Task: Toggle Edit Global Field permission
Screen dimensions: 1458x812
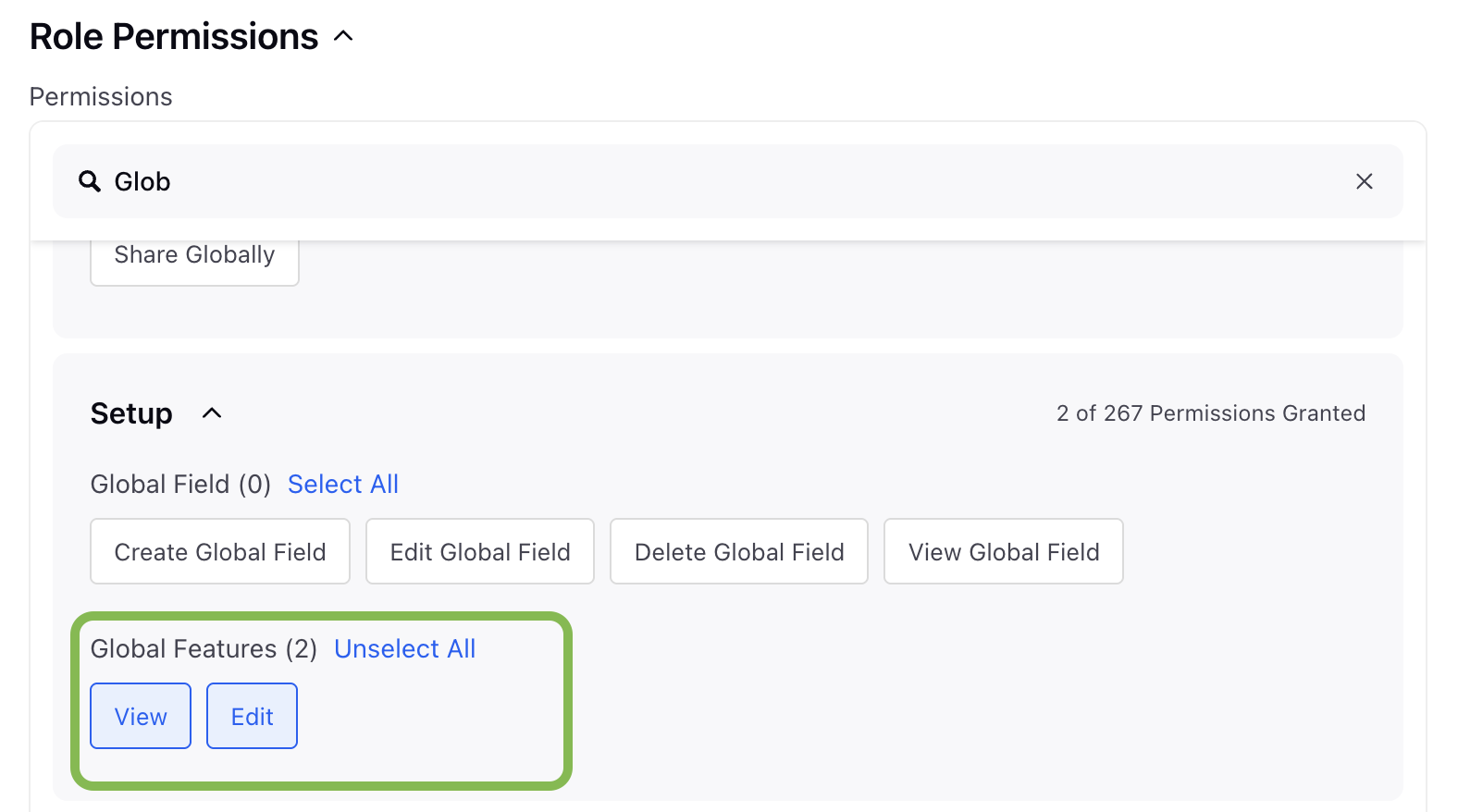Action: pyautogui.click(x=480, y=551)
